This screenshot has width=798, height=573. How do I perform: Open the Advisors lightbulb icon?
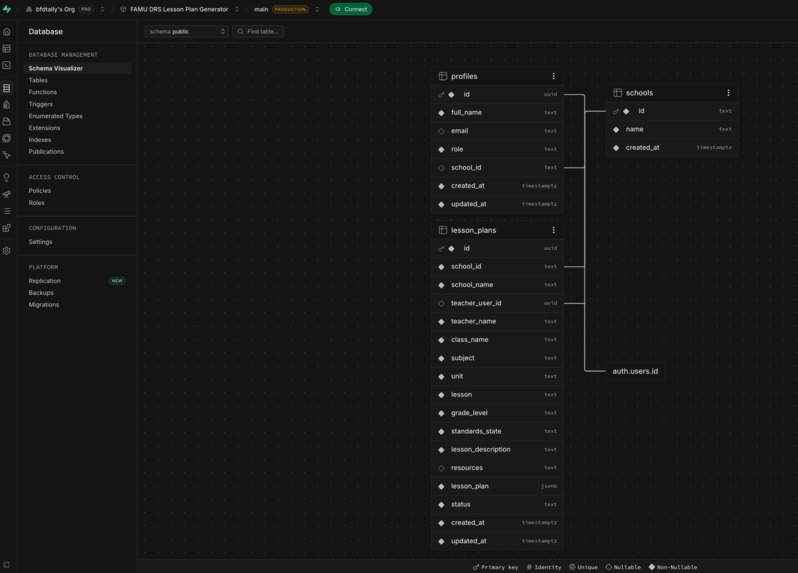pyautogui.click(x=7, y=178)
